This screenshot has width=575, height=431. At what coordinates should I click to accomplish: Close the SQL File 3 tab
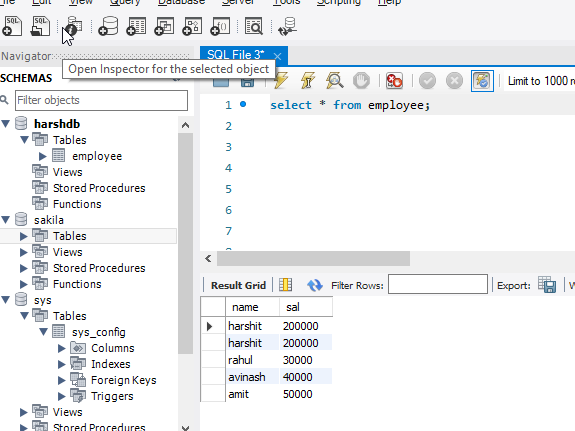278,56
